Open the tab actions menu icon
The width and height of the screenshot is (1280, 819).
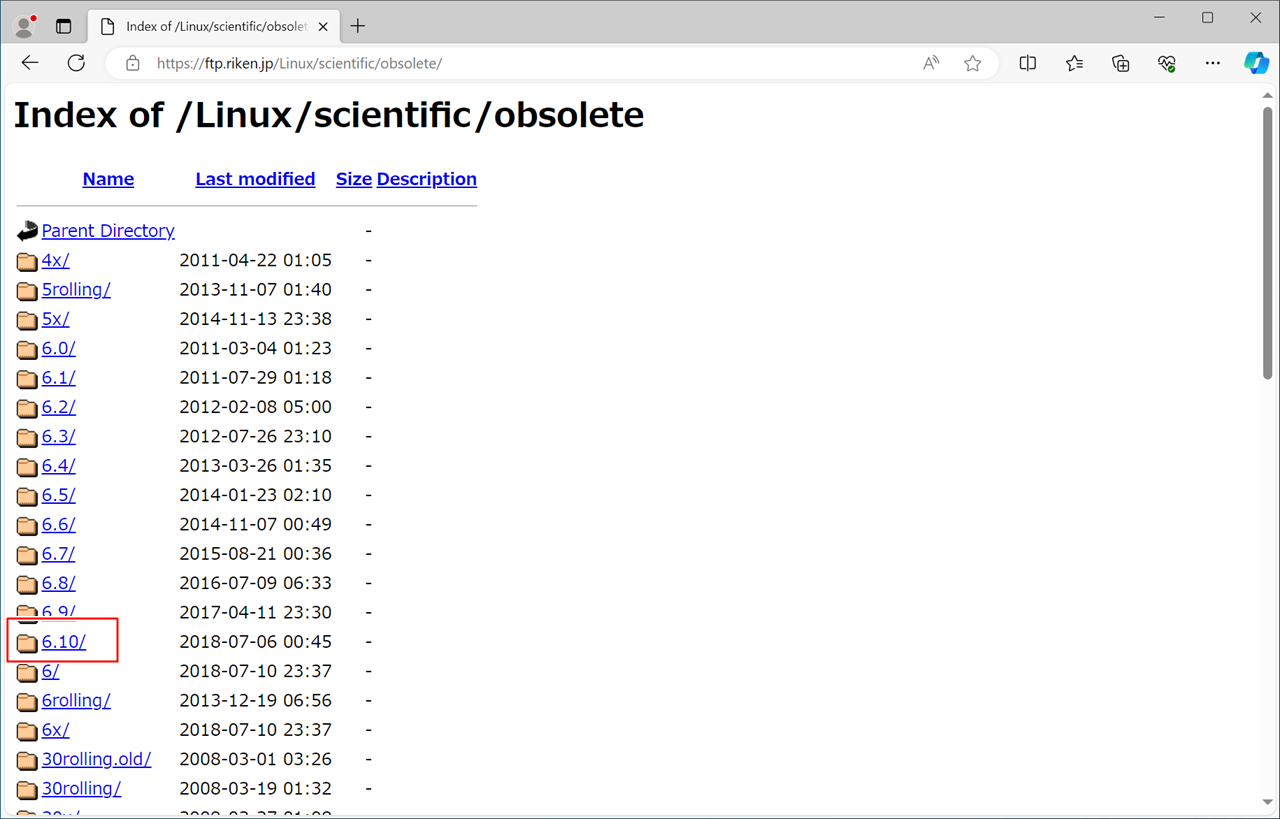[x=64, y=26]
